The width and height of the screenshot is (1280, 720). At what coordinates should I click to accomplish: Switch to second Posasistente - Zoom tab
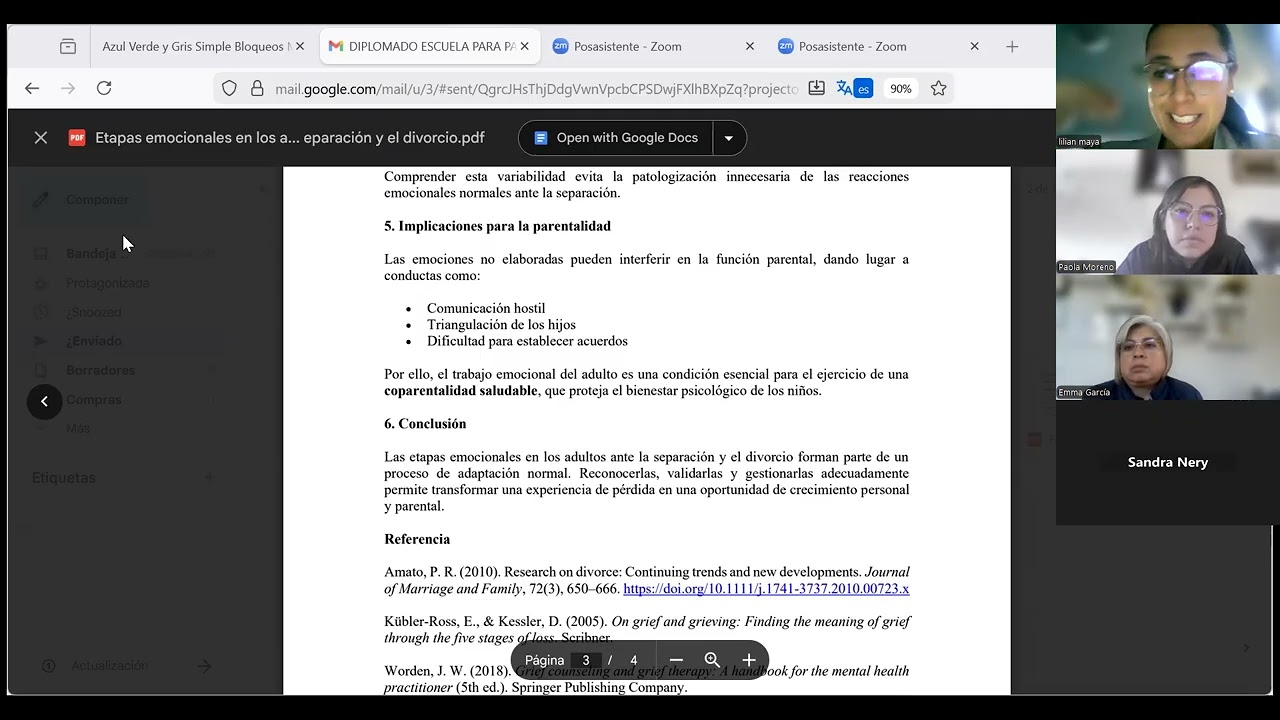[x=853, y=46]
